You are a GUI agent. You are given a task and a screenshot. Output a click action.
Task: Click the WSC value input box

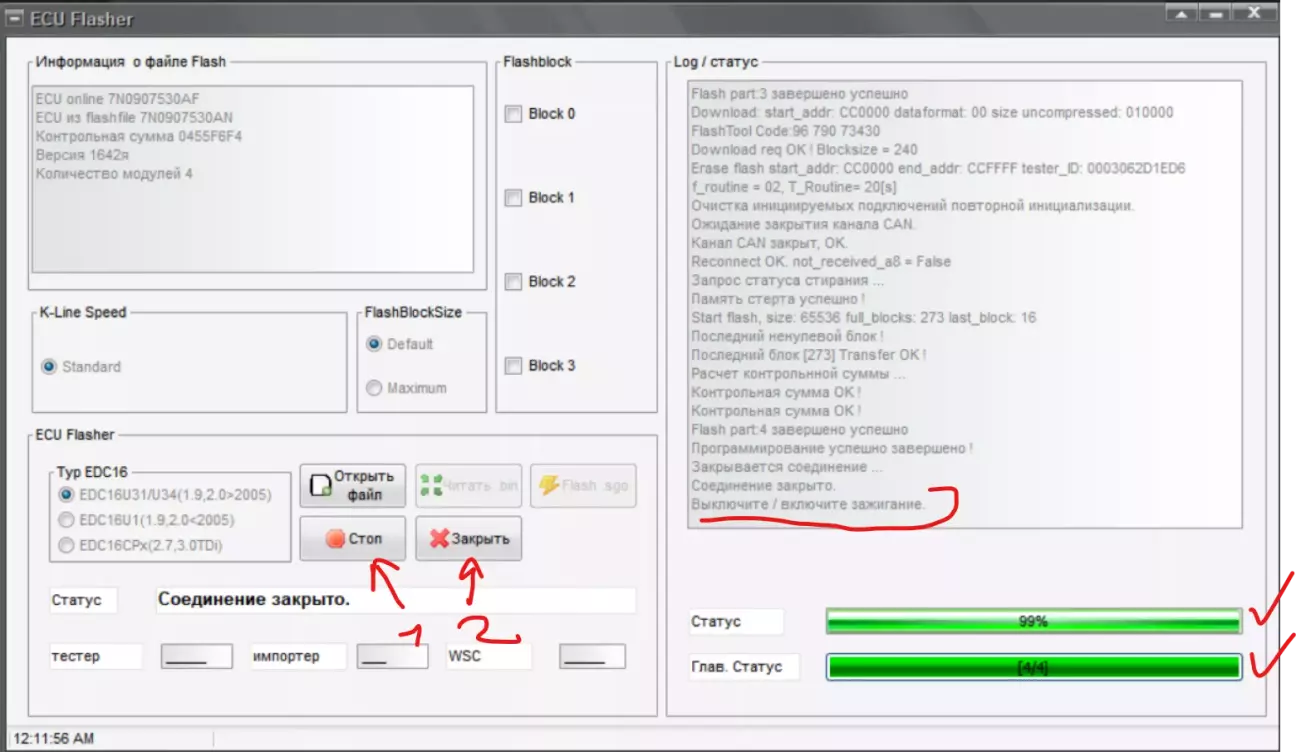click(x=592, y=656)
